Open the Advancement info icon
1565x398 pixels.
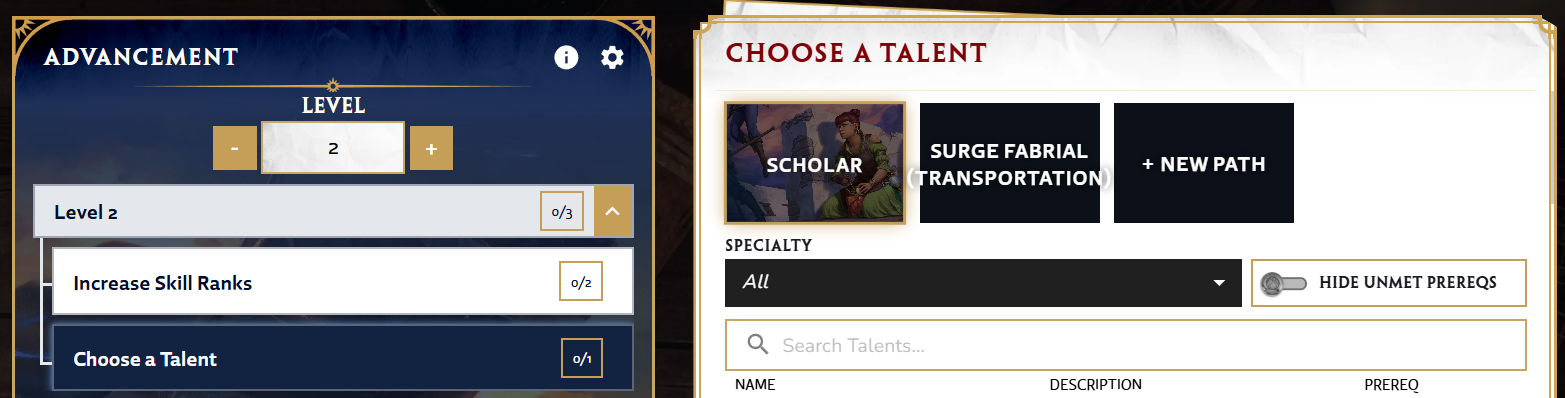[x=566, y=57]
